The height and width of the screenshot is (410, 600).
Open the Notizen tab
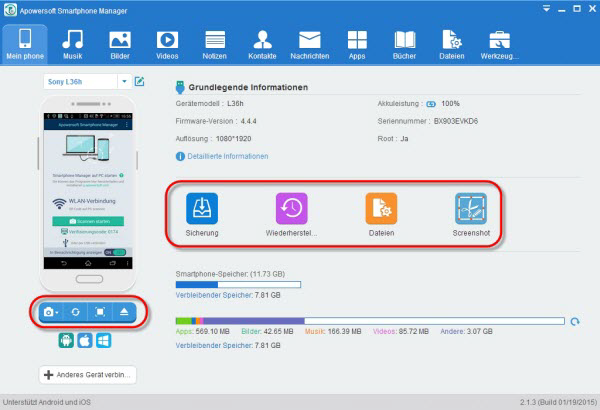click(x=215, y=44)
